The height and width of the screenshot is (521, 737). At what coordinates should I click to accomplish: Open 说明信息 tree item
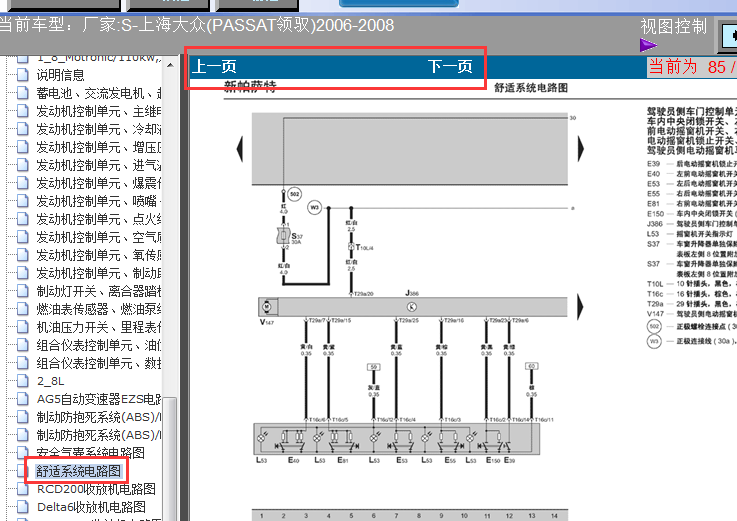pyautogui.click(x=61, y=75)
